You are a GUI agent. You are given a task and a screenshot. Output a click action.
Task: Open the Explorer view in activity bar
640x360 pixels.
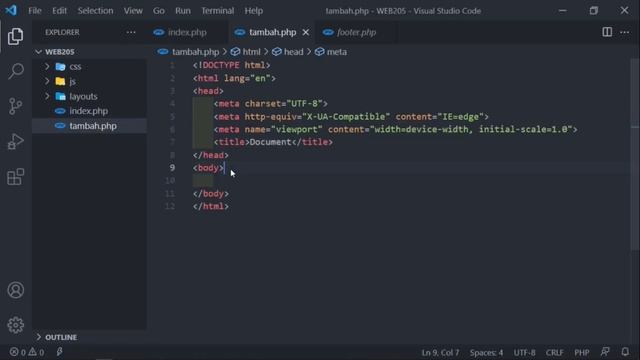16,37
